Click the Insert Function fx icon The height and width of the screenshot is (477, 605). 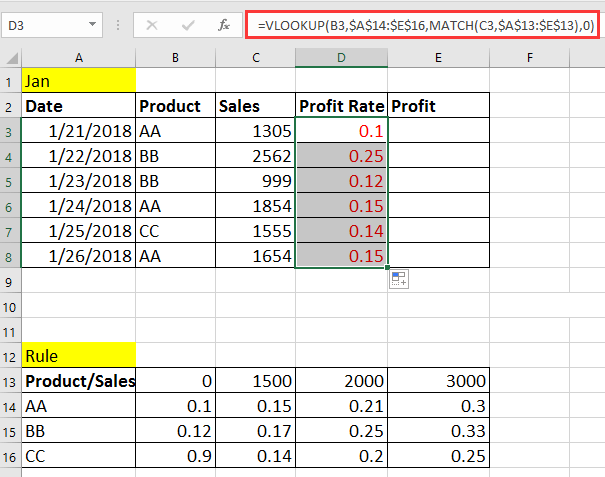(223, 25)
